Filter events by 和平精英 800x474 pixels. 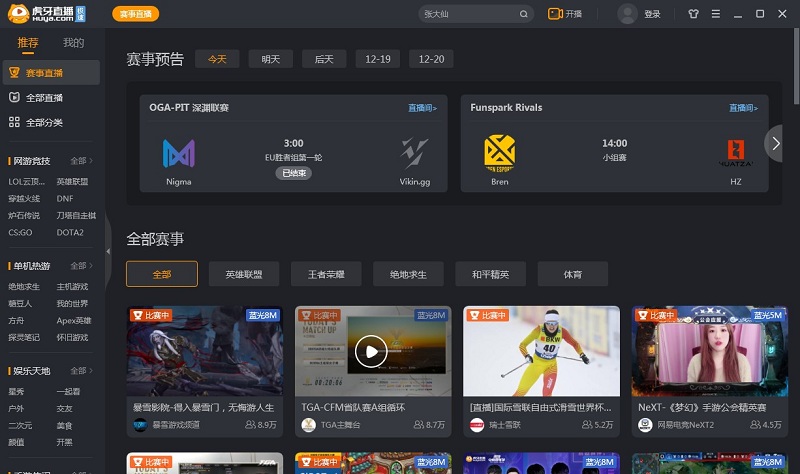pos(490,274)
